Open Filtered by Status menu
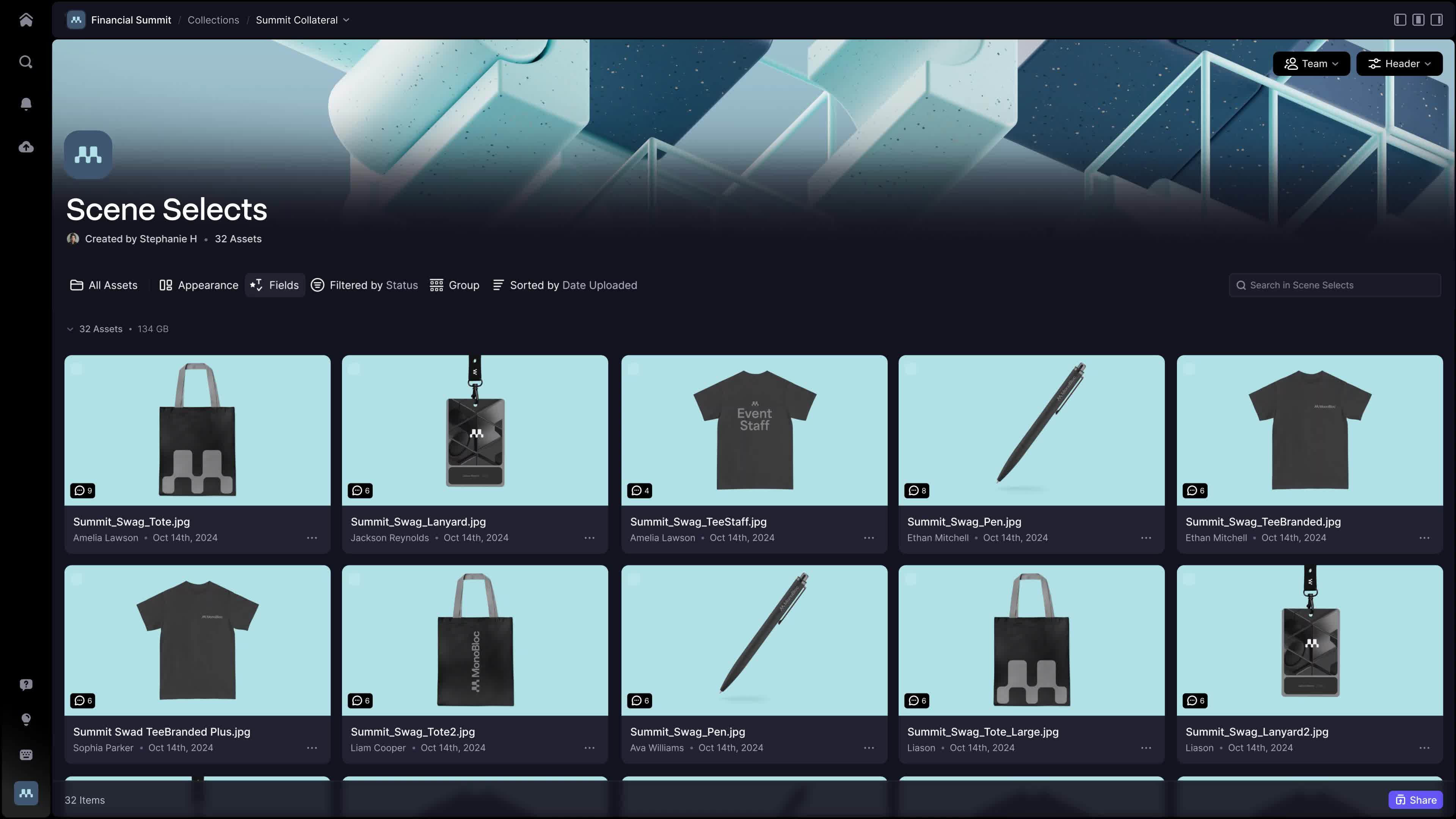Viewport: 1456px width, 819px height. point(364,286)
